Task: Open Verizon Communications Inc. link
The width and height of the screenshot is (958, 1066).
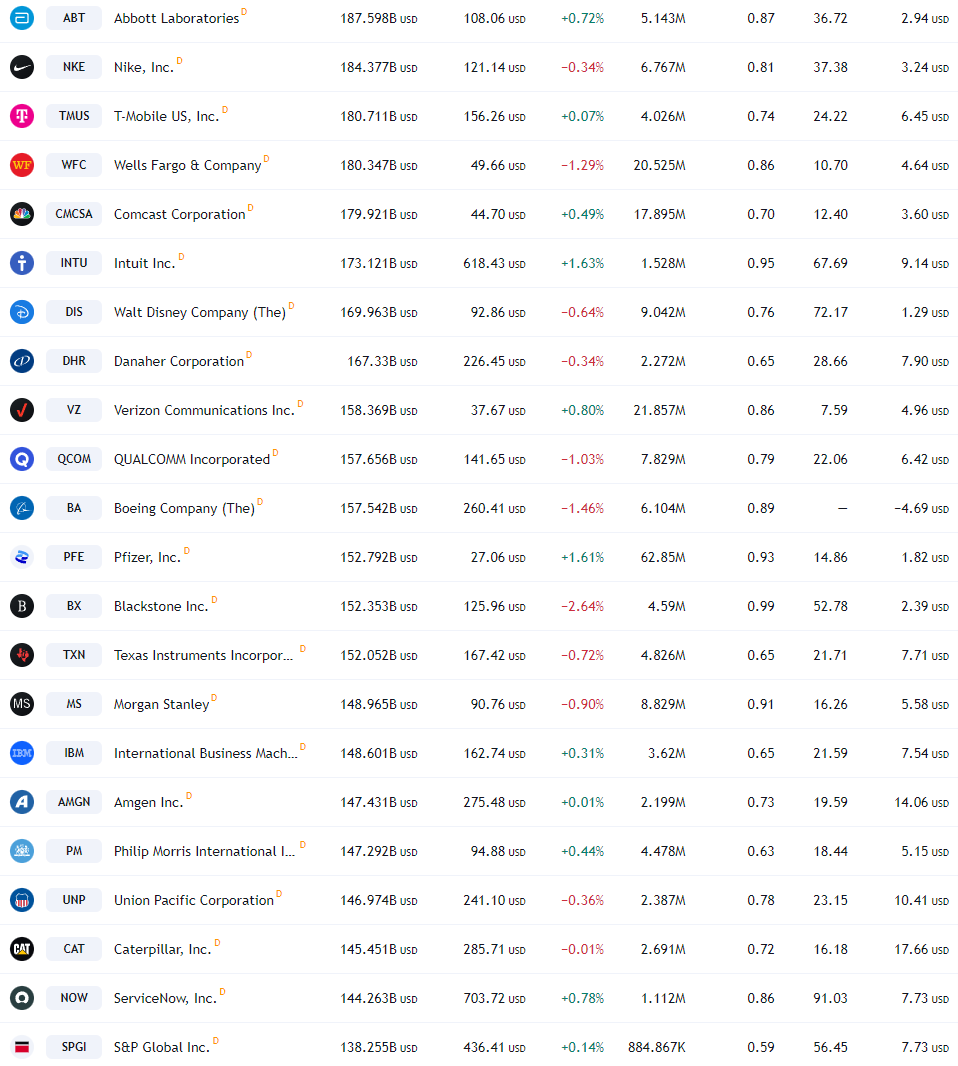Action: (204, 410)
